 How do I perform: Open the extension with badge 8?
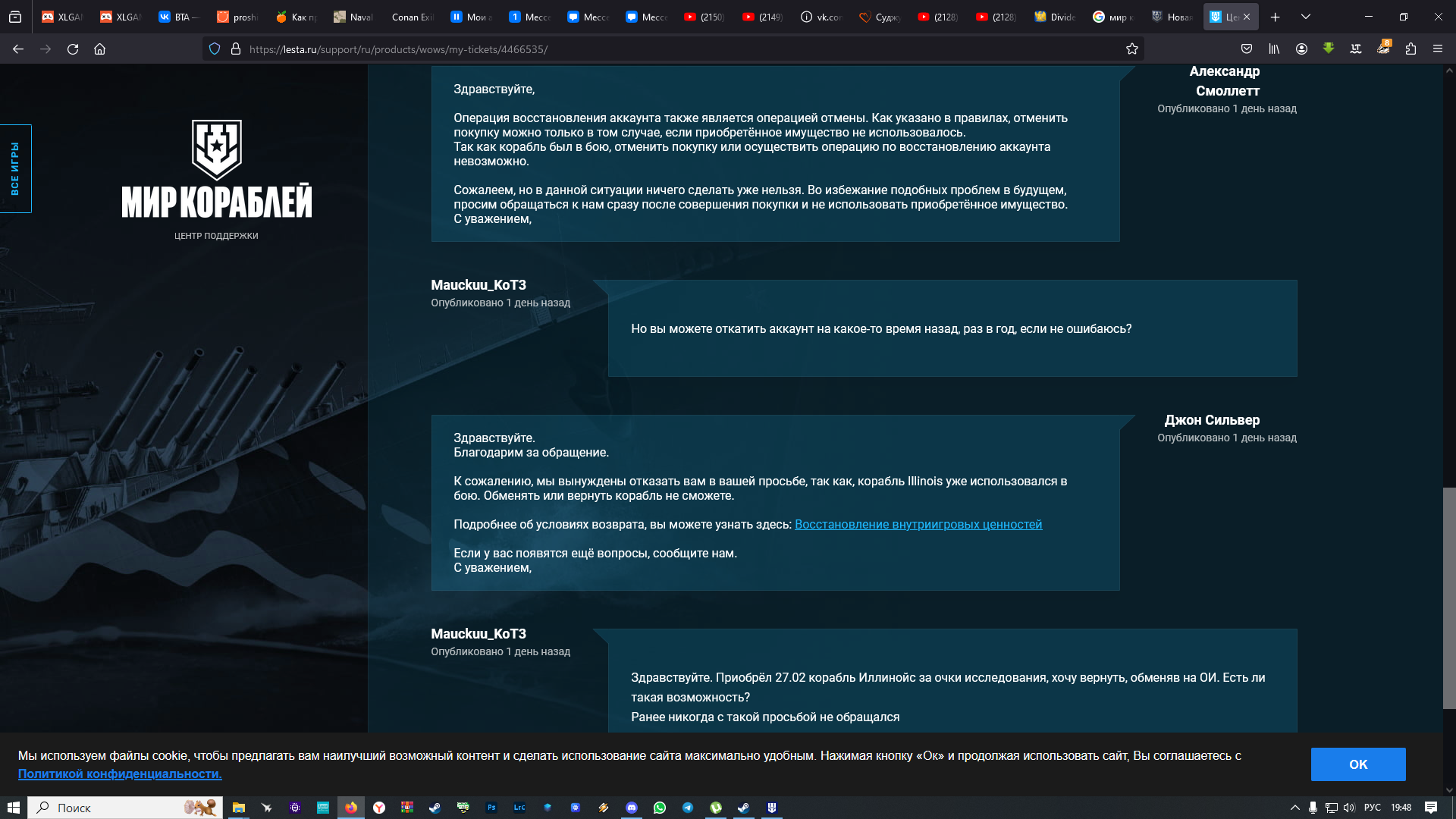tap(1383, 49)
